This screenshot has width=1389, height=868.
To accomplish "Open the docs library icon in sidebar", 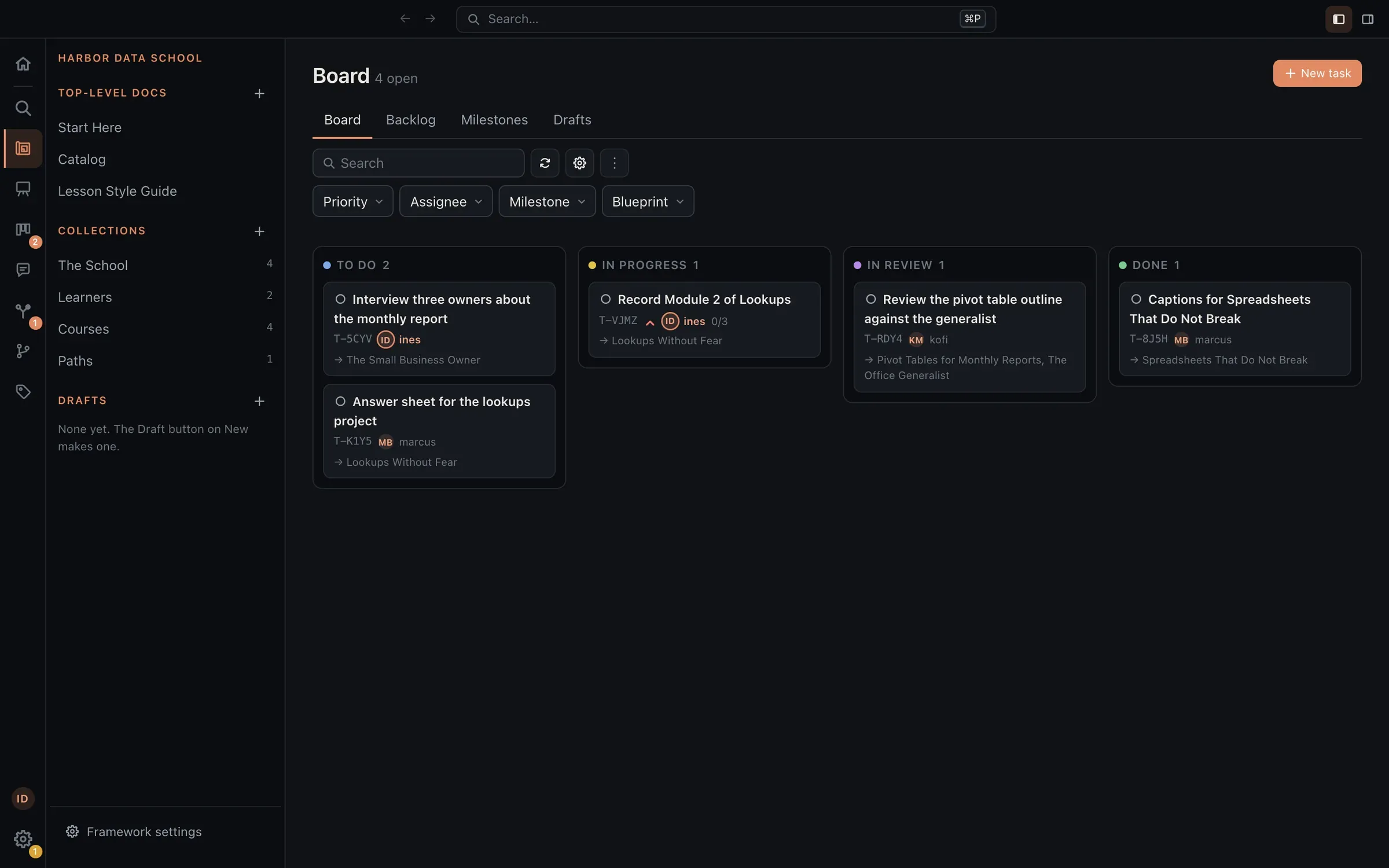I will click(23, 149).
